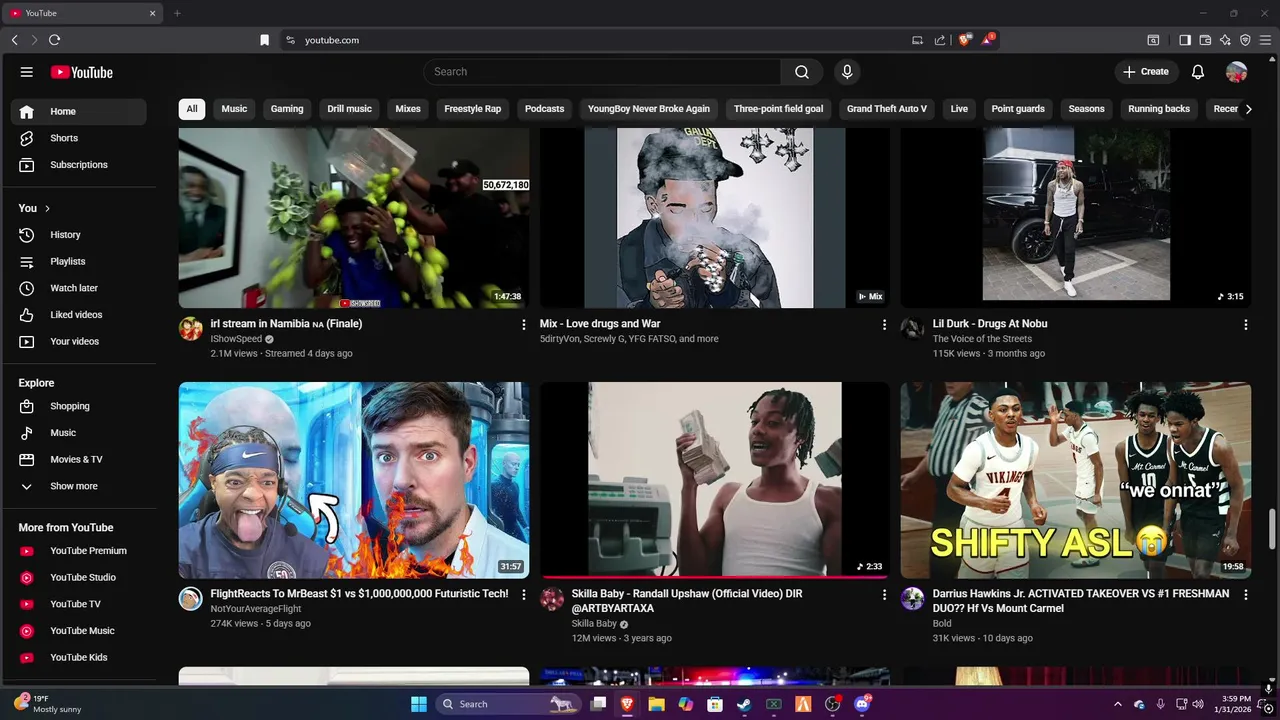The height and width of the screenshot is (720, 1280).
Task: Open YouTube TV link
Action: [x=78, y=604]
